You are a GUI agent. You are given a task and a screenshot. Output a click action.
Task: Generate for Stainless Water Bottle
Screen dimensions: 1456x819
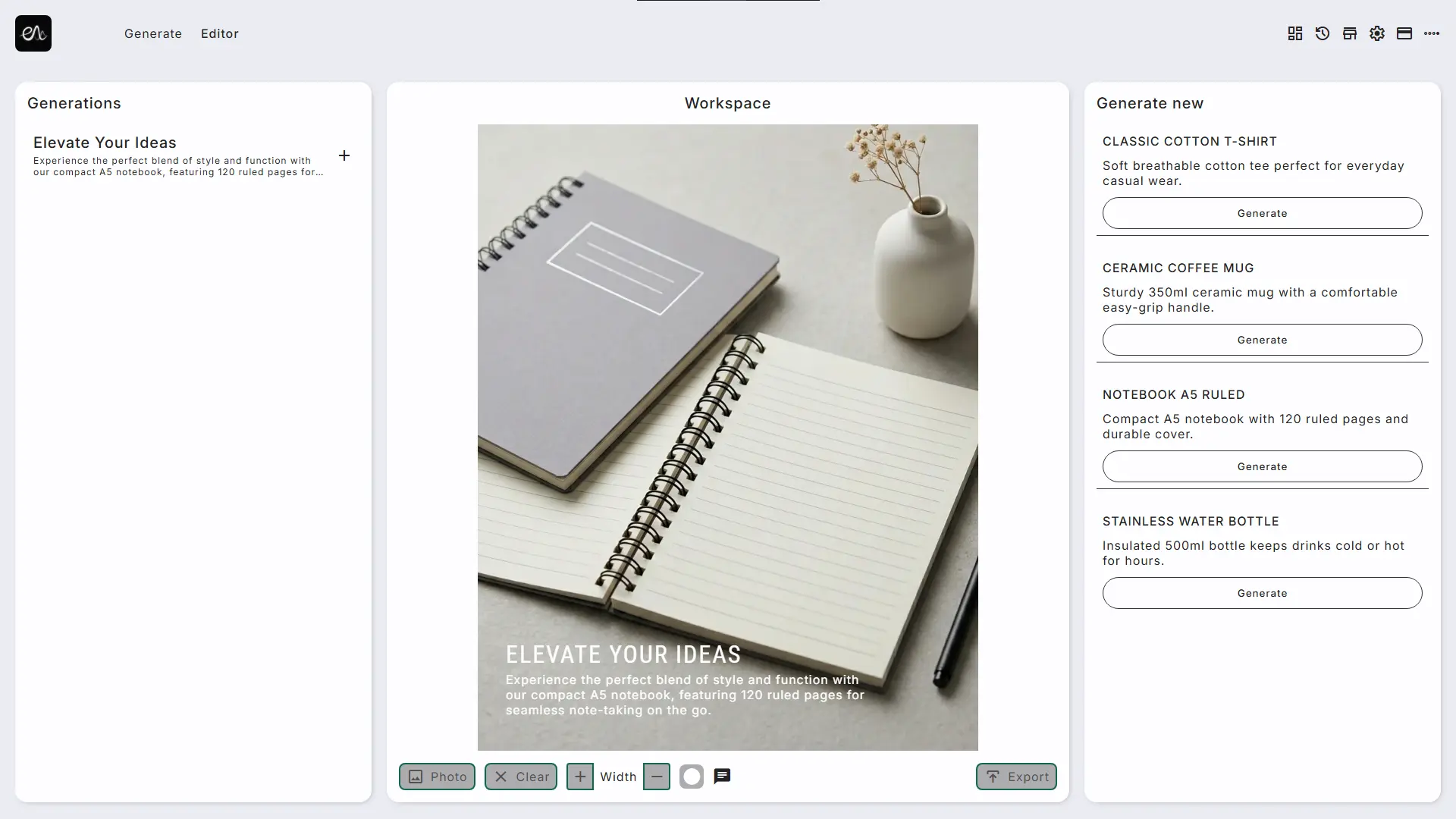click(x=1263, y=593)
